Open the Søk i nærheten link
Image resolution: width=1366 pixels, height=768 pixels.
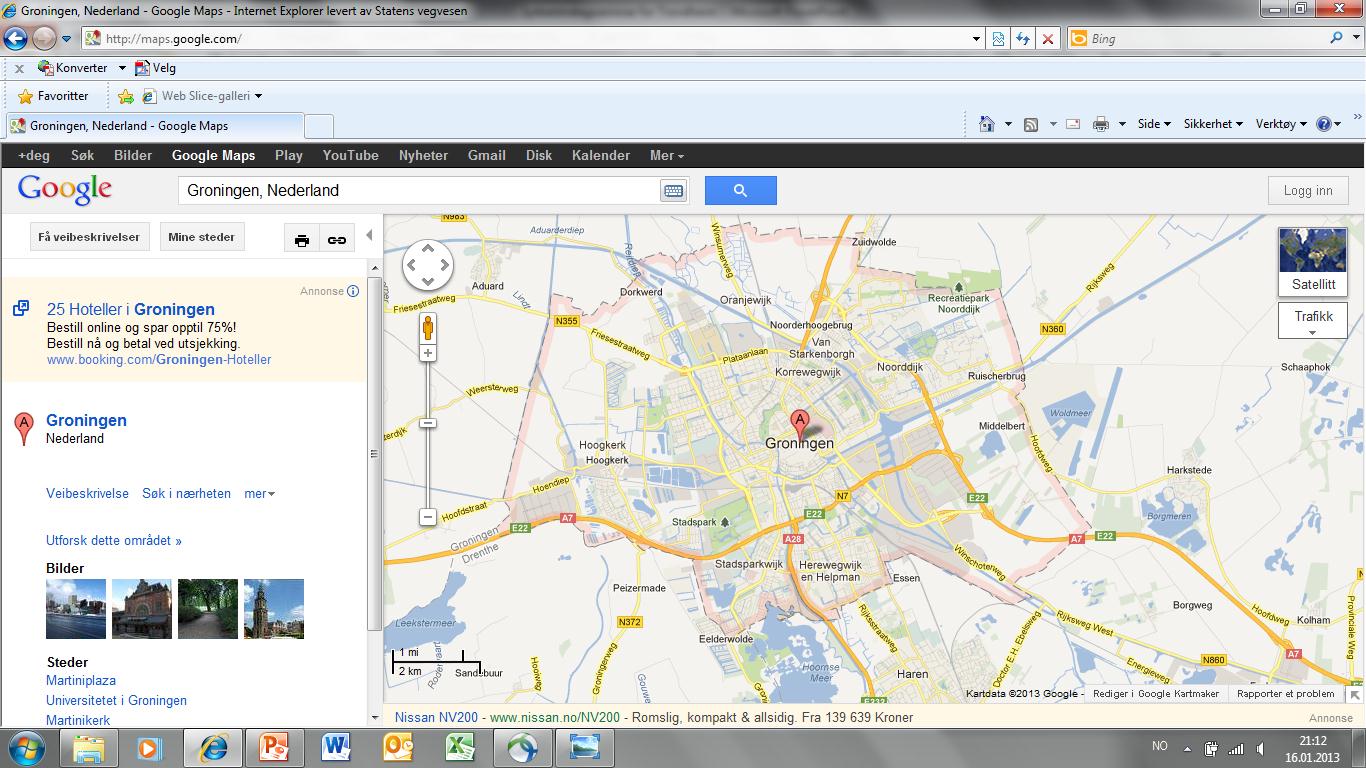pyautogui.click(x=186, y=493)
